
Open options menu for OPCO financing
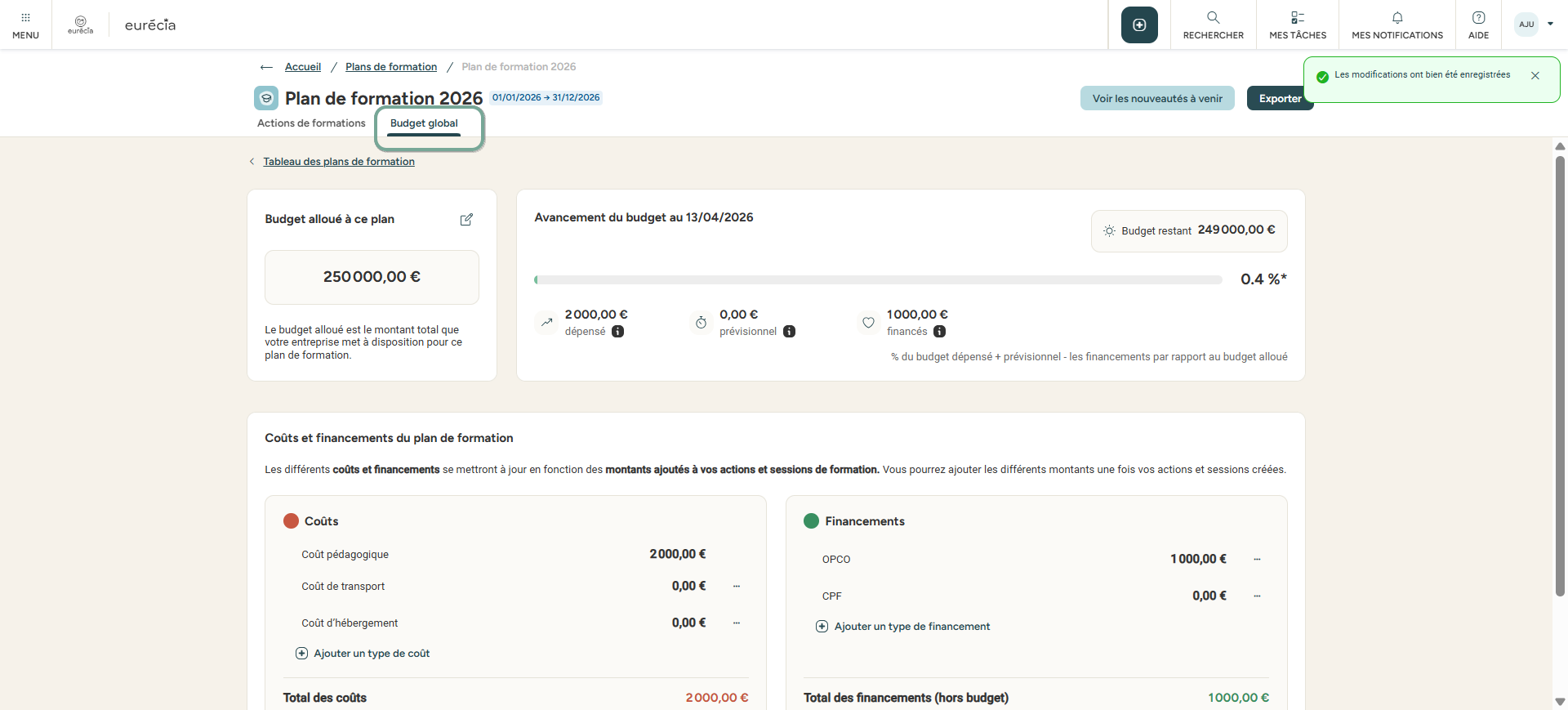click(1257, 560)
